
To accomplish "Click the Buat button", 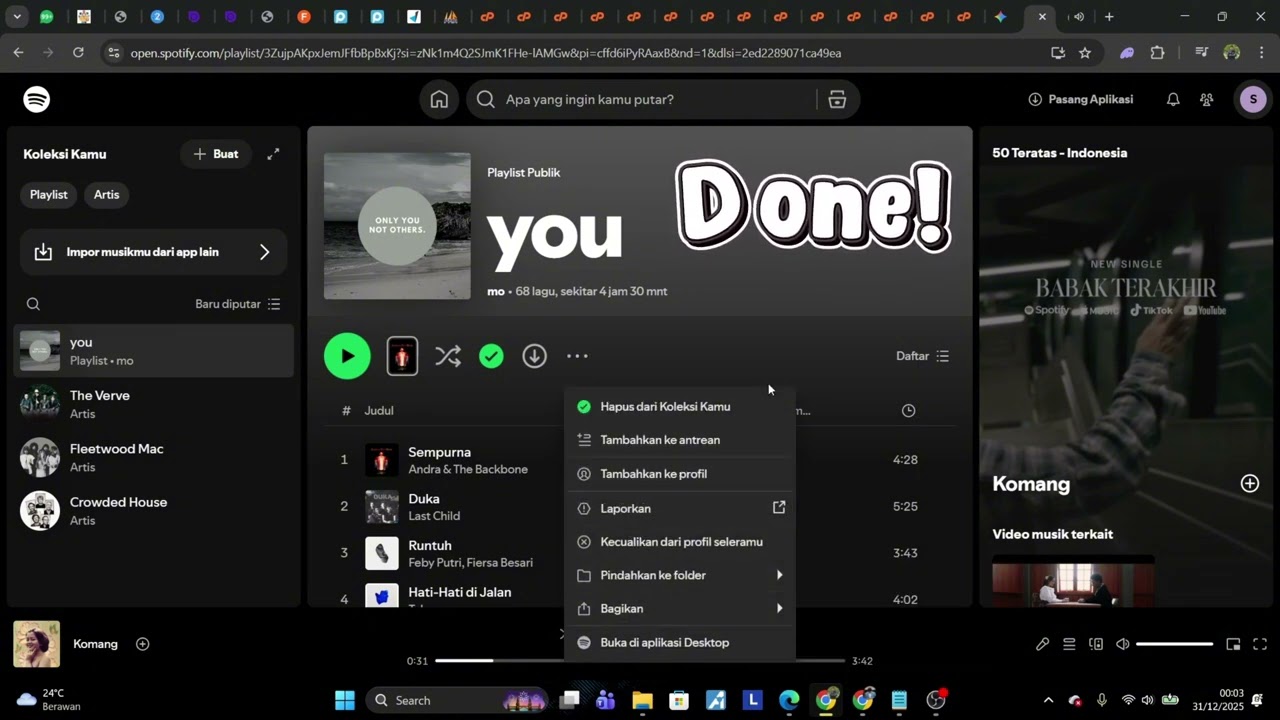I will click(x=215, y=154).
